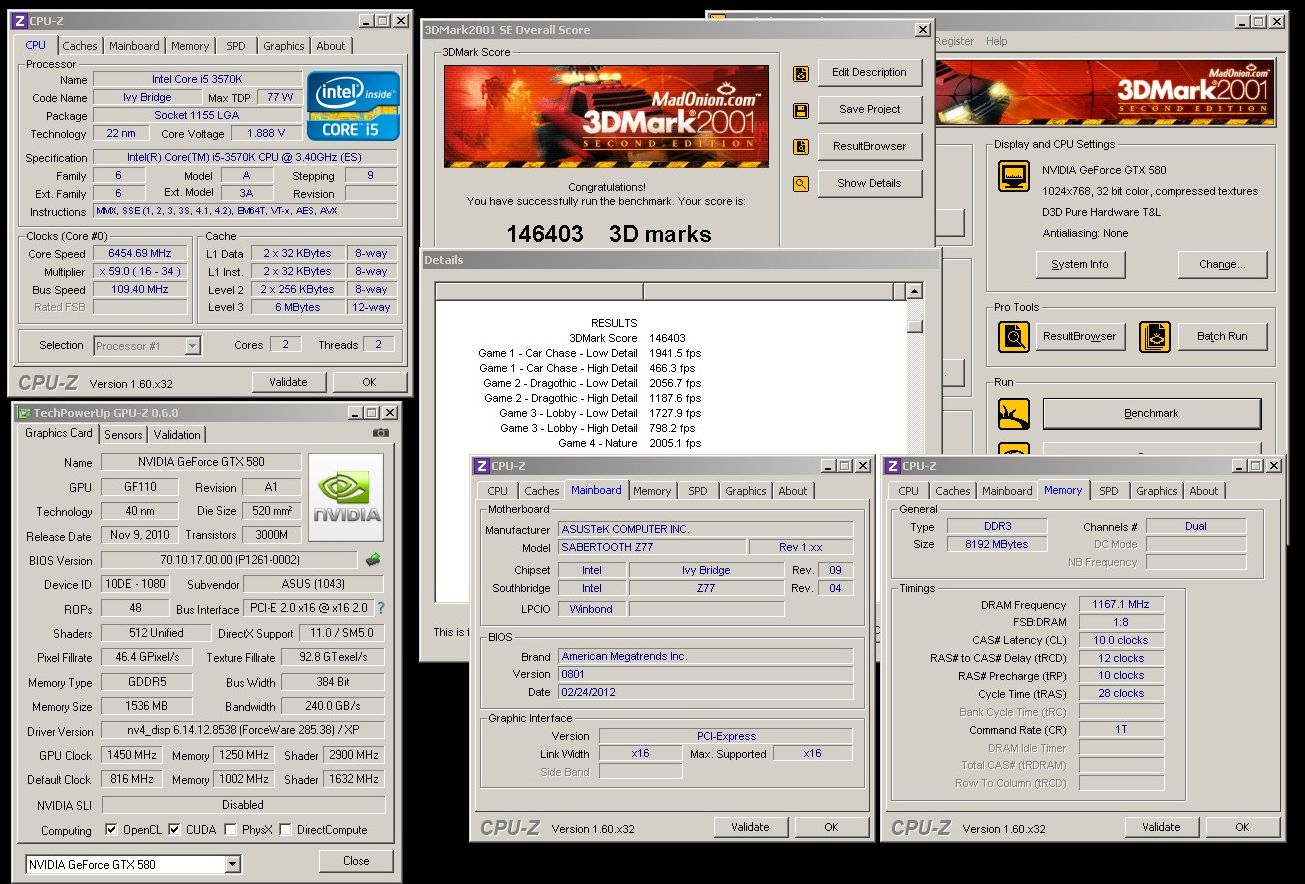
Task: Click the Multiplier value x 59.0
Action: 140,272
